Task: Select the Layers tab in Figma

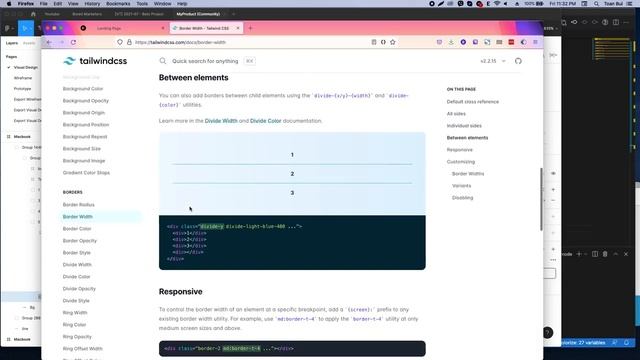Action: tap(12, 43)
